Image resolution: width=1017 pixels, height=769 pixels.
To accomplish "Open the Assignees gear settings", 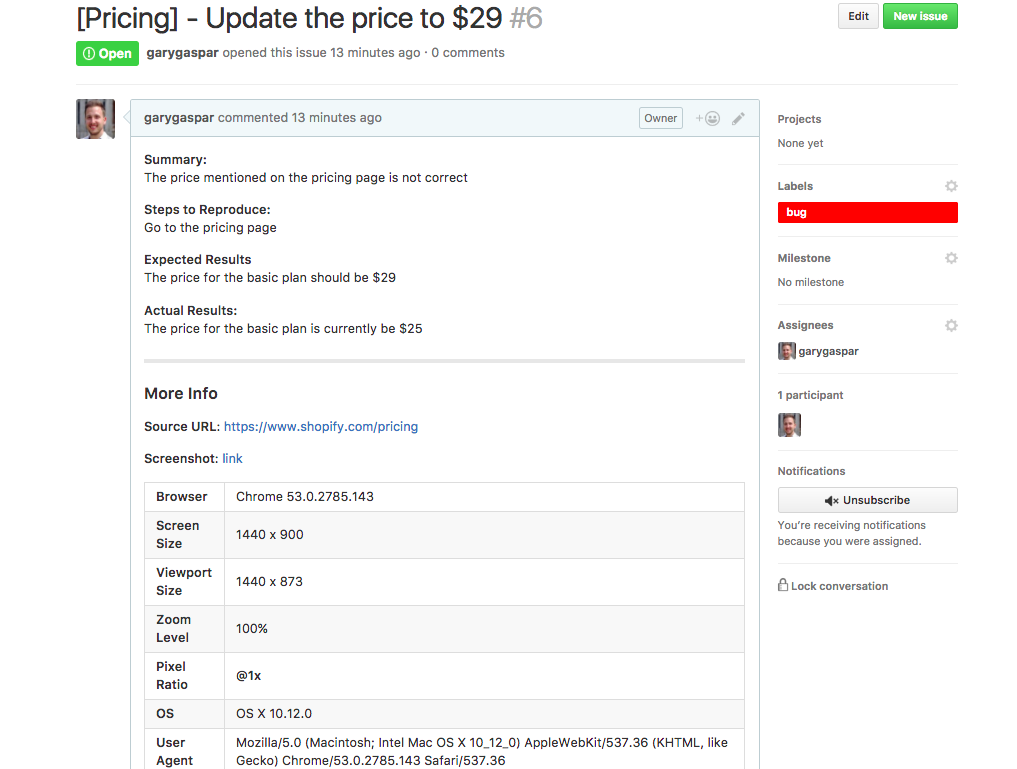I will click(951, 325).
